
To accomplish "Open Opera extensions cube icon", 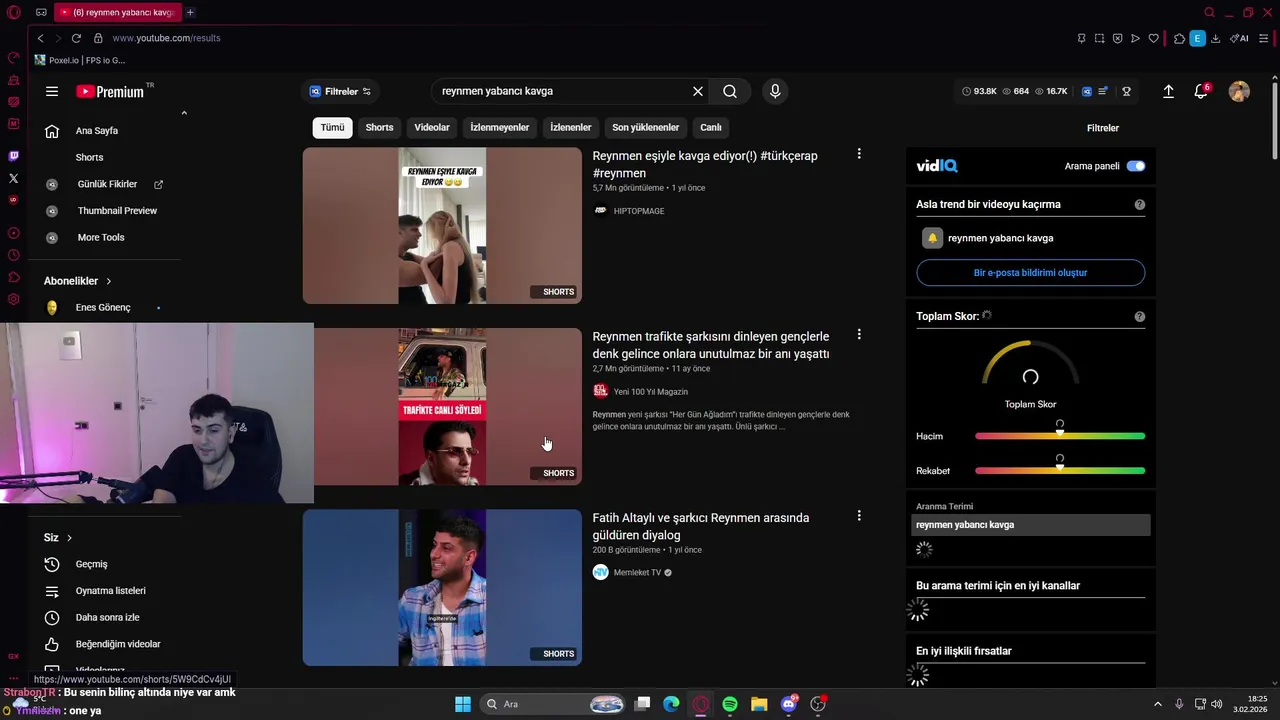I will (1179, 38).
